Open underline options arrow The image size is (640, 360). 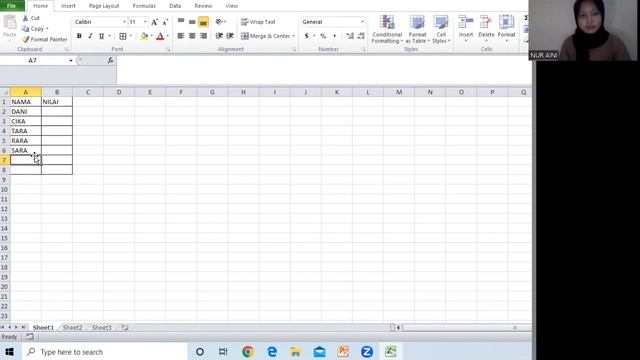pyautogui.click(x=109, y=36)
